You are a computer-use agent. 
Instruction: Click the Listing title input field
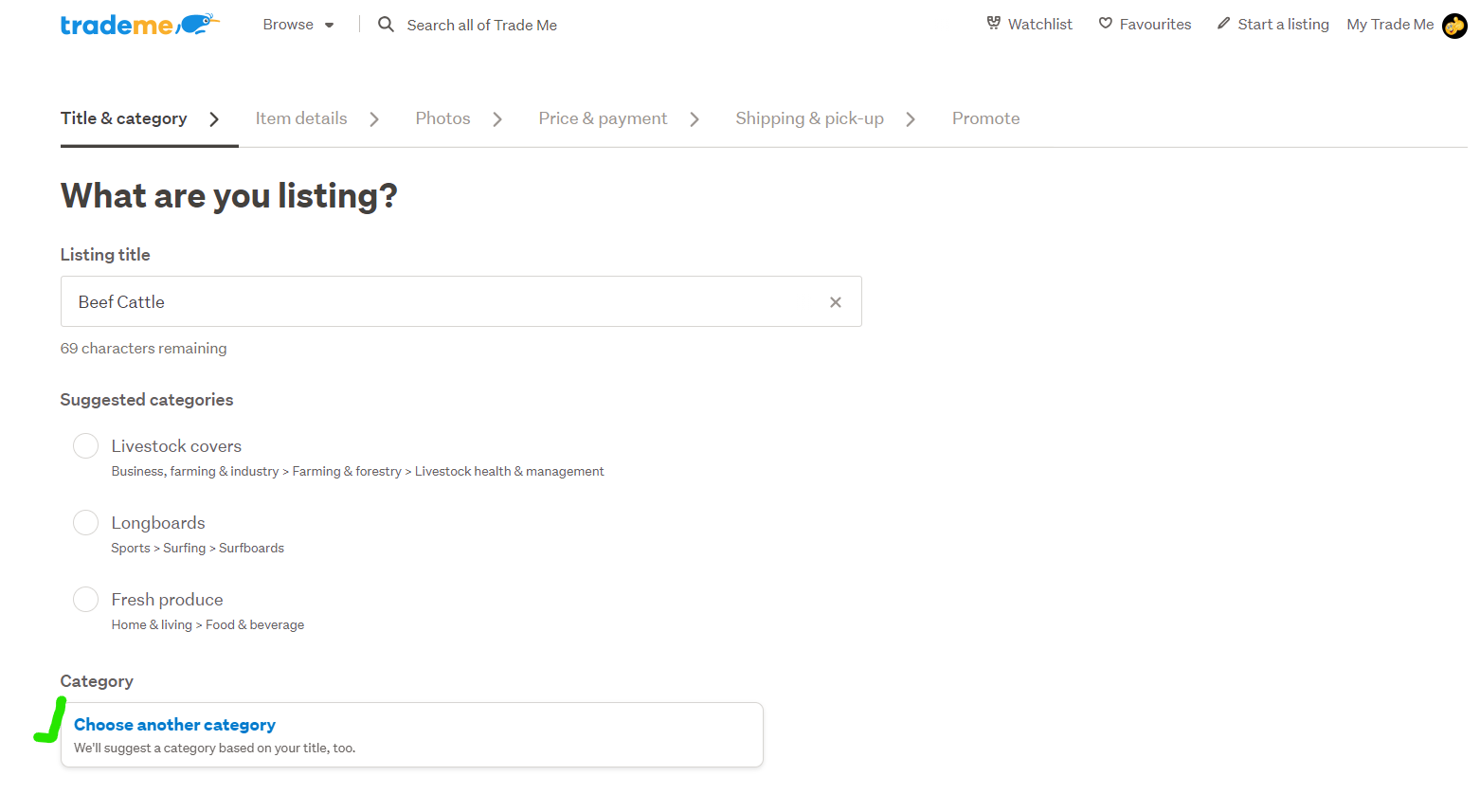click(445, 302)
